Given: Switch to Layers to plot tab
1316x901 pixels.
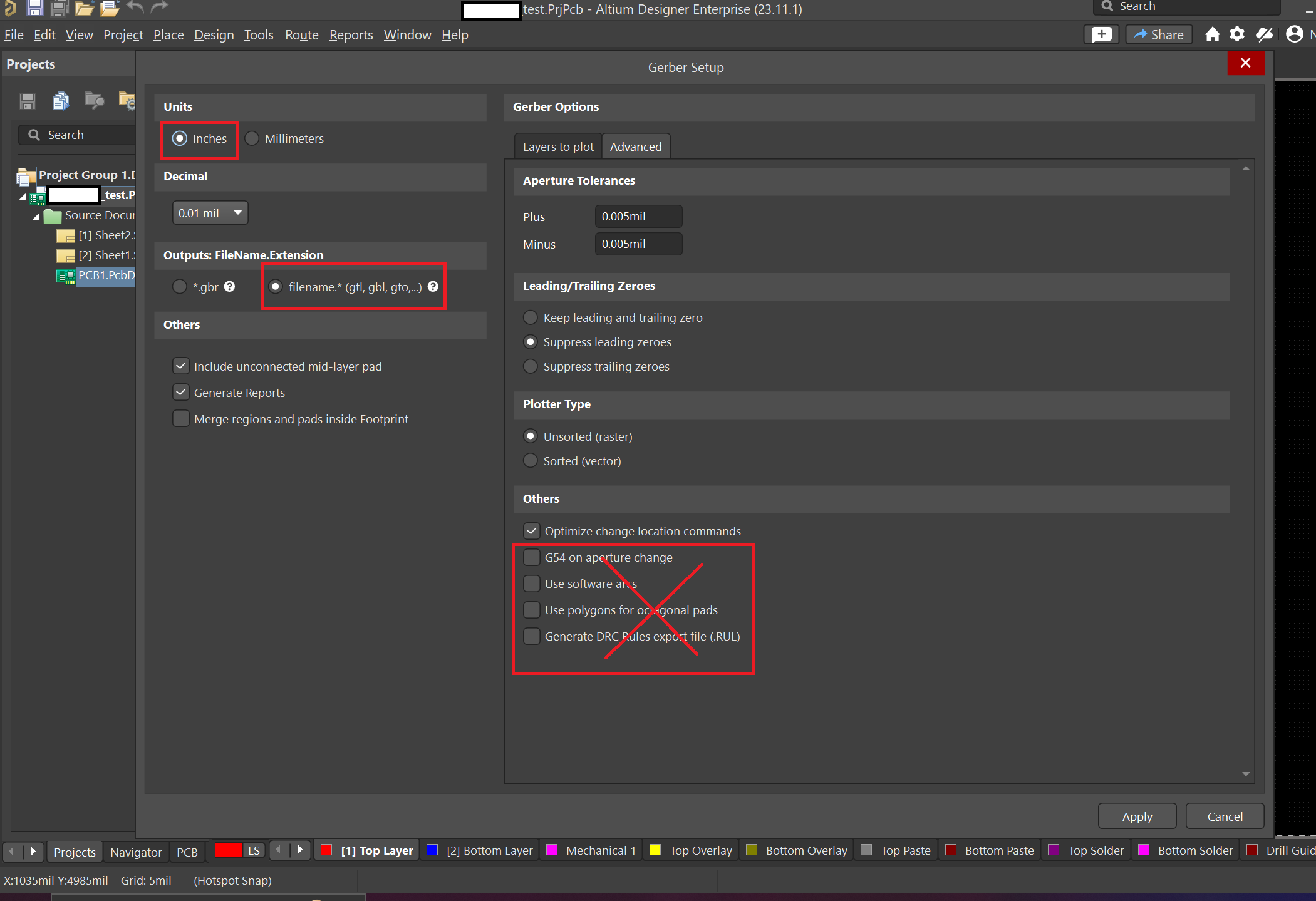Looking at the screenshot, I should 557,147.
